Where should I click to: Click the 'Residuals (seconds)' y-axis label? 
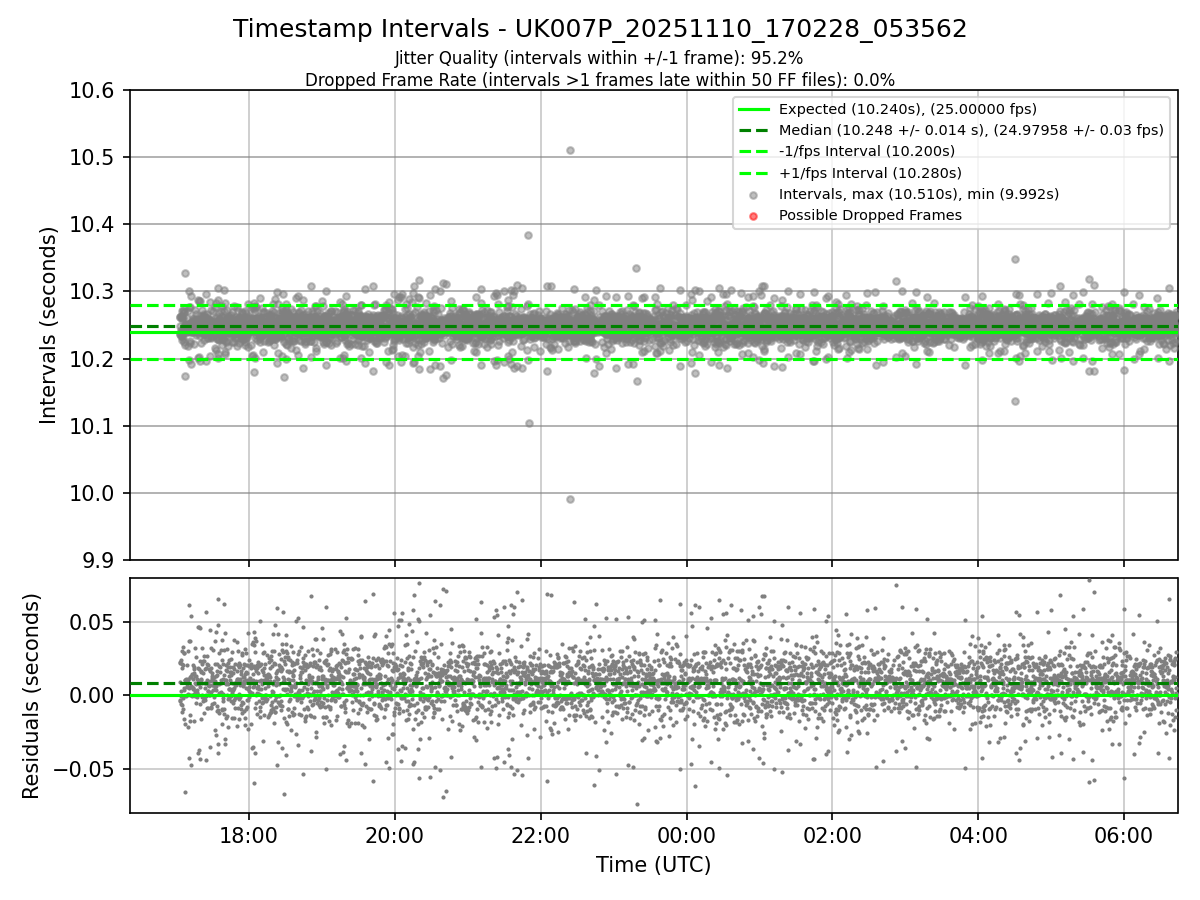tap(31, 696)
